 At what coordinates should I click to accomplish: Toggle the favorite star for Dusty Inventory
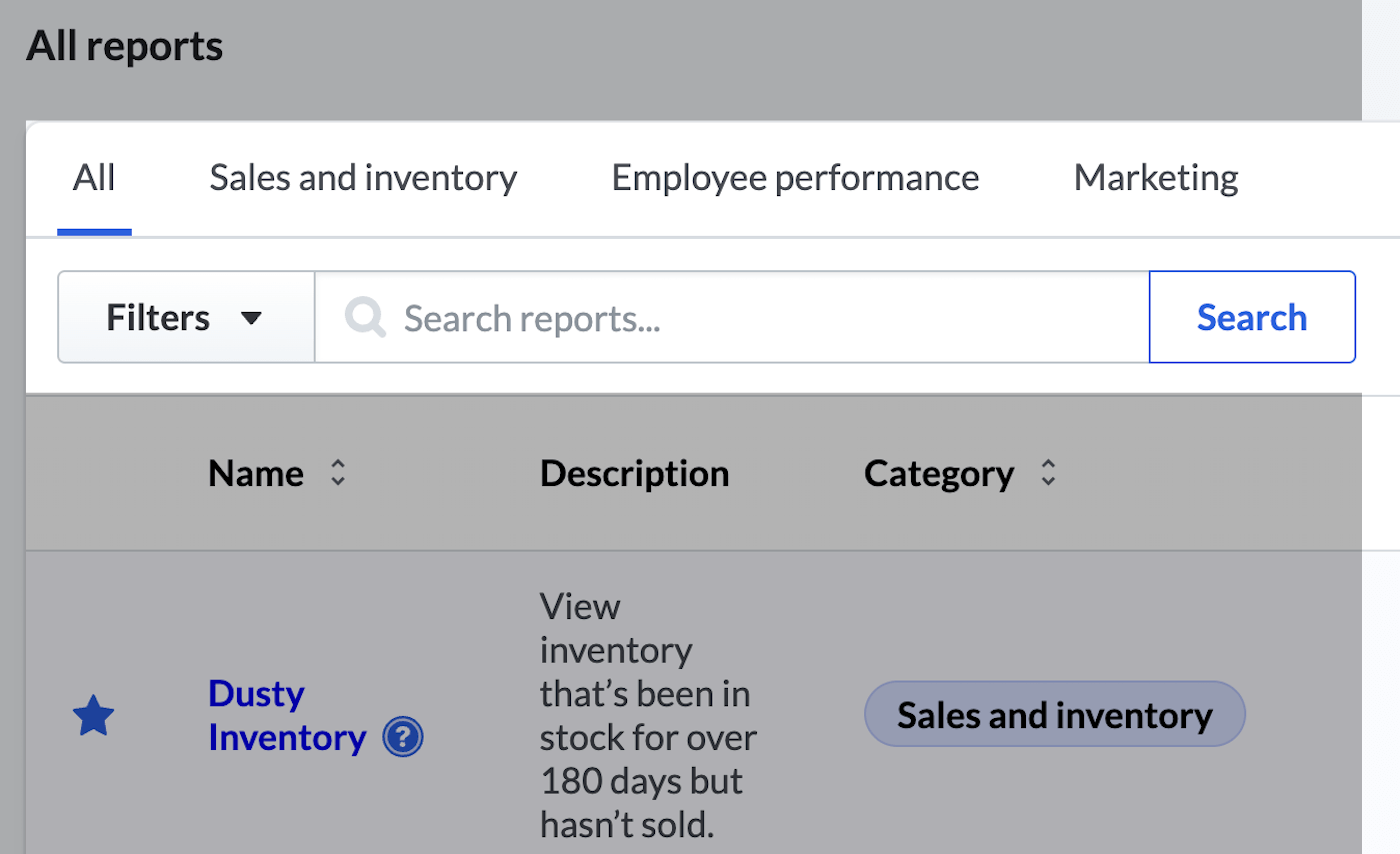(x=94, y=717)
